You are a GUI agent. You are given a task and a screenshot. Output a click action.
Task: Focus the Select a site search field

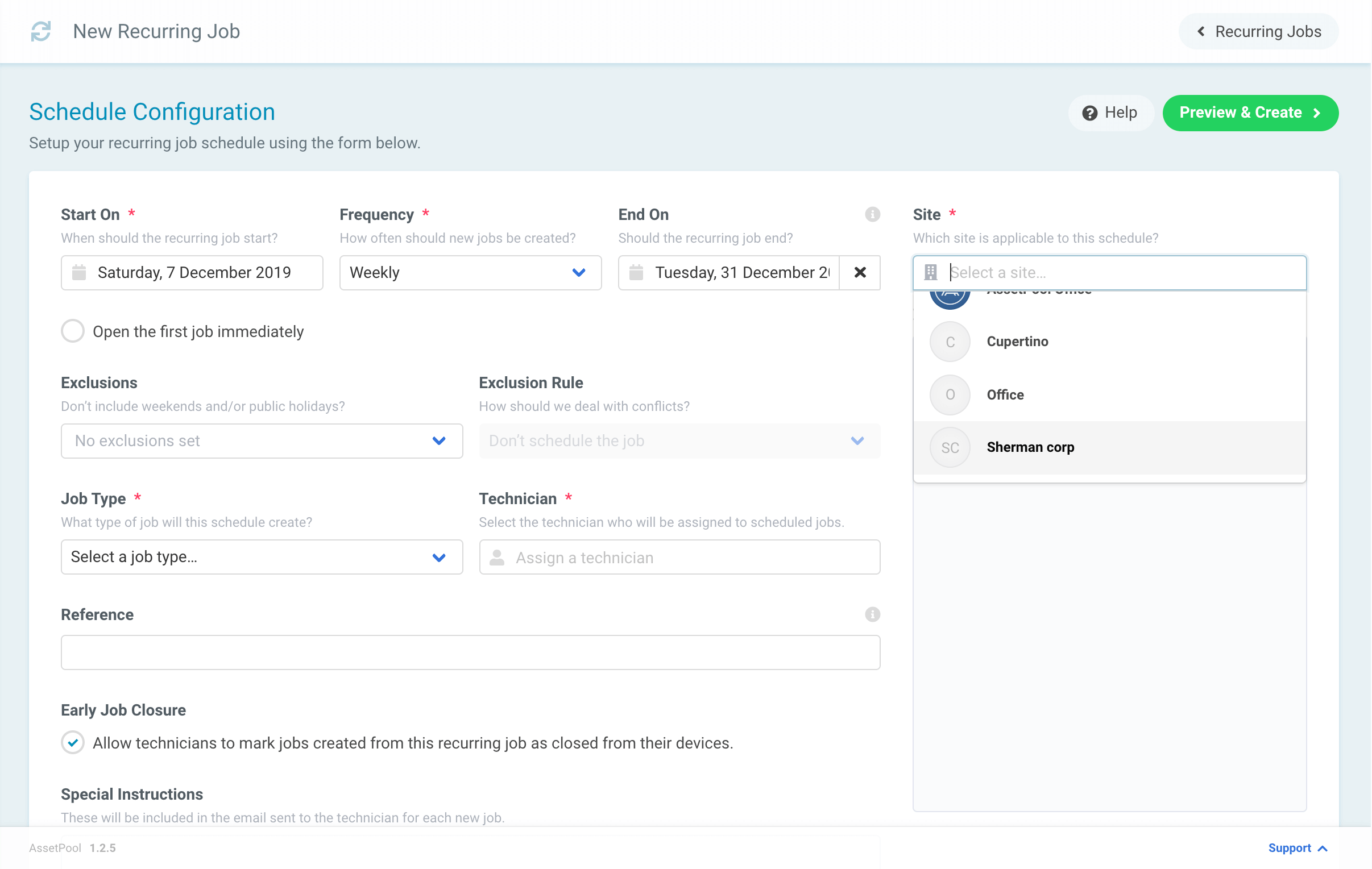(1109, 272)
